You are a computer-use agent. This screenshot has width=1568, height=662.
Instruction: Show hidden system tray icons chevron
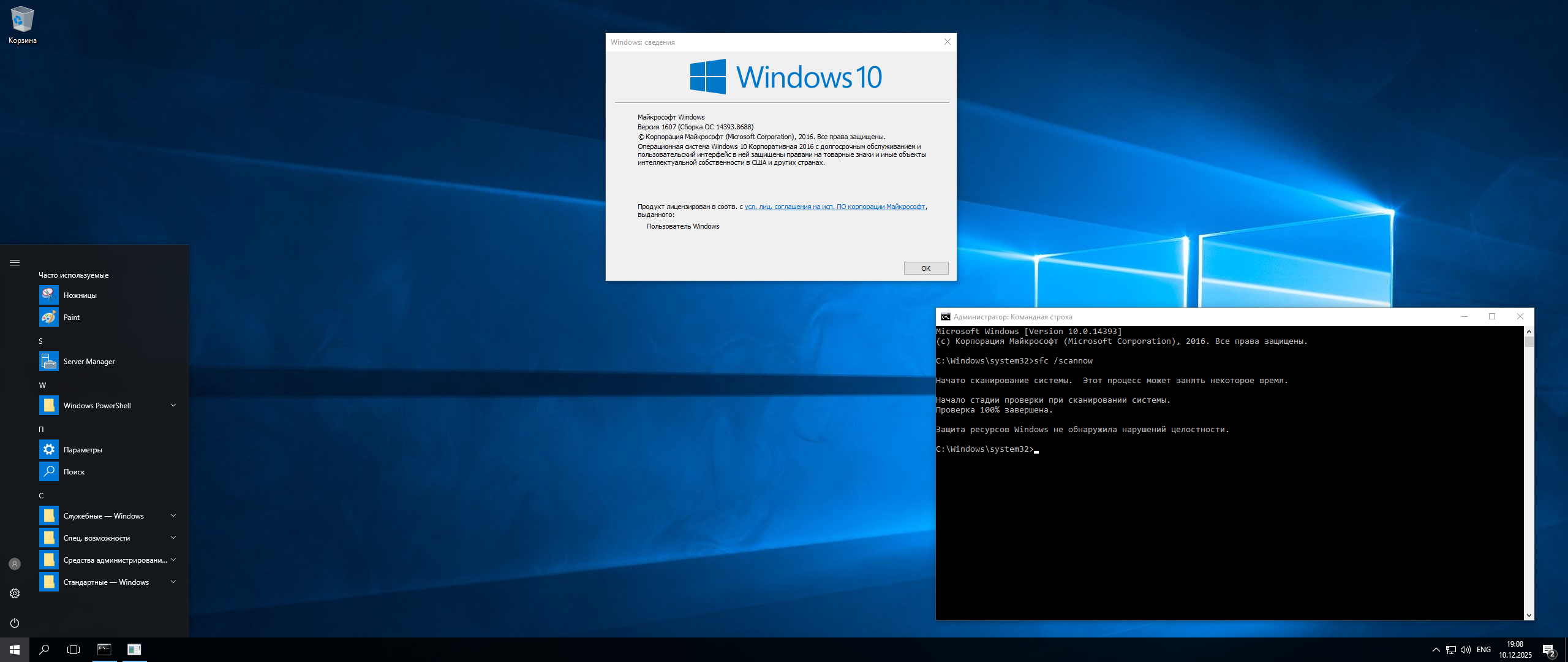1436,650
